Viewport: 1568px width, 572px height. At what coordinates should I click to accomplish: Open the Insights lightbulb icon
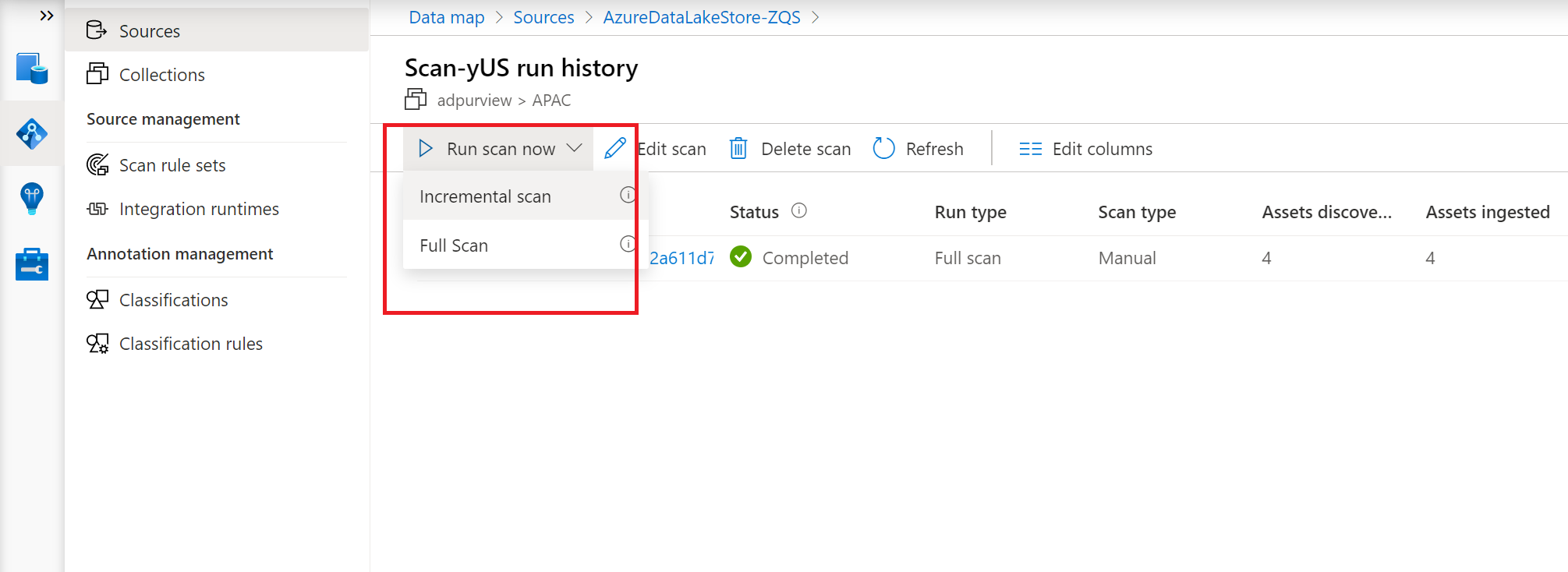pyautogui.click(x=32, y=199)
